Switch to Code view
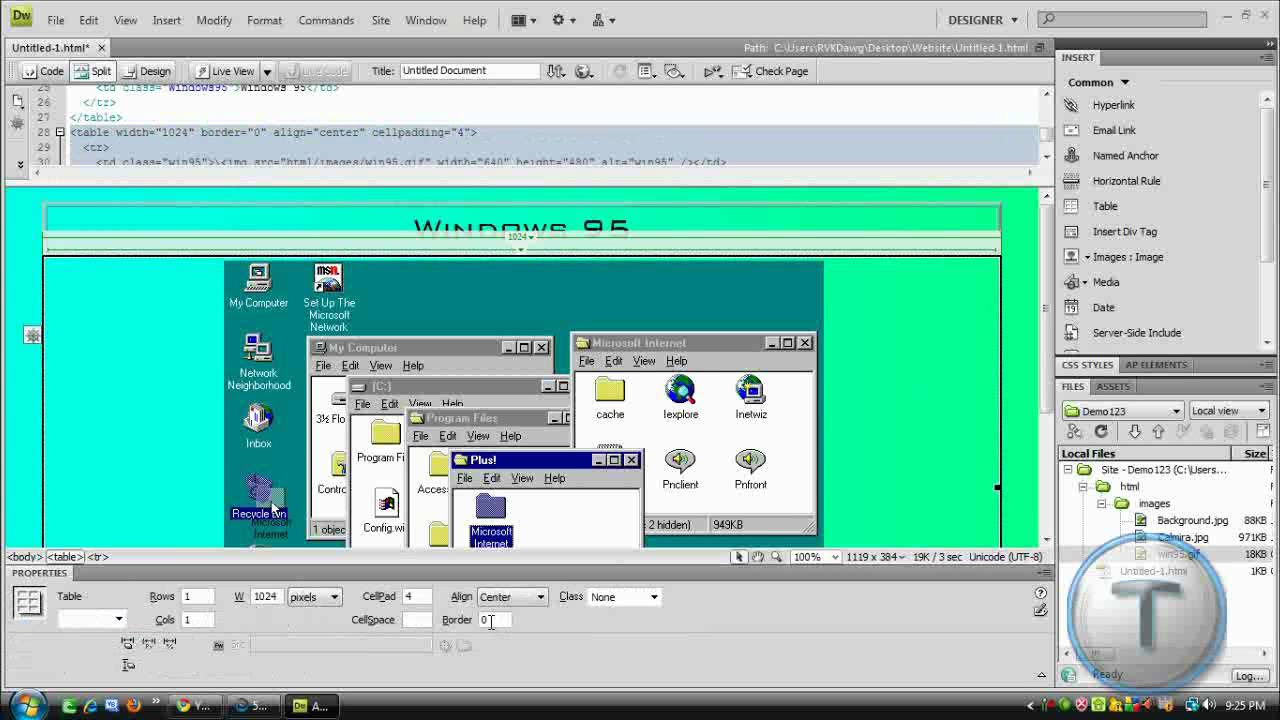 44,71
